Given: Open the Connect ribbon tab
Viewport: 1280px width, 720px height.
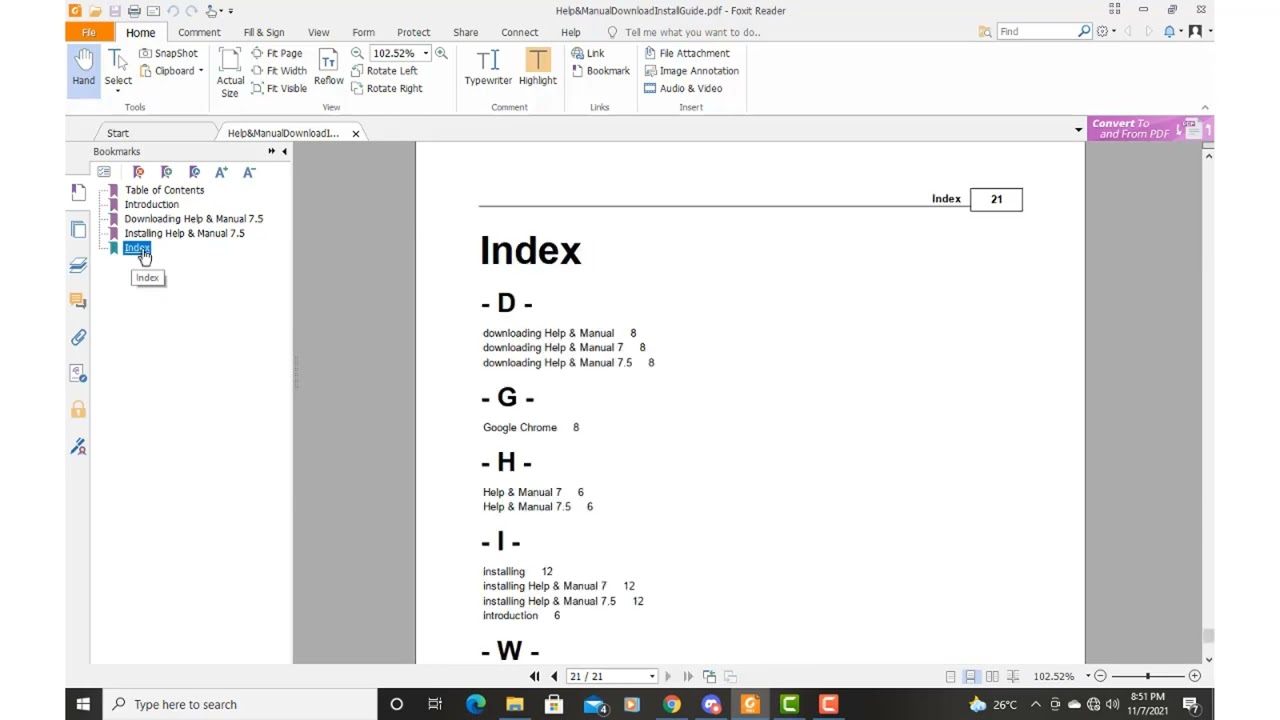Looking at the screenshot, I should pos(519,32).
